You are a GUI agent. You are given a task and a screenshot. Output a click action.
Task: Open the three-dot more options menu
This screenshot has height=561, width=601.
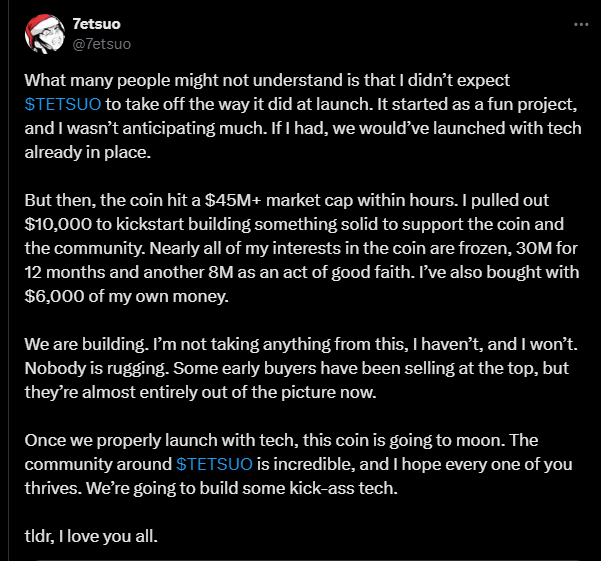pyautogui.click(x=581, y=25)
